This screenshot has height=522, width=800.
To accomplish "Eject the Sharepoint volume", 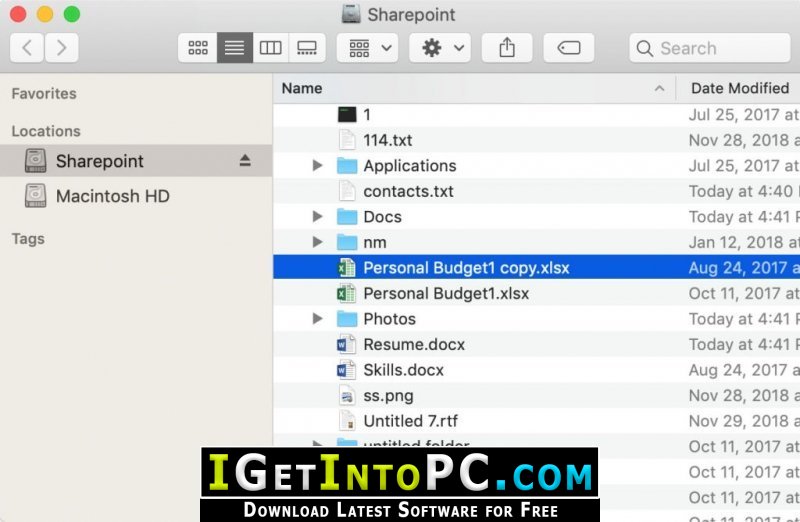I will pyautogui.click(x=245, y=161).
